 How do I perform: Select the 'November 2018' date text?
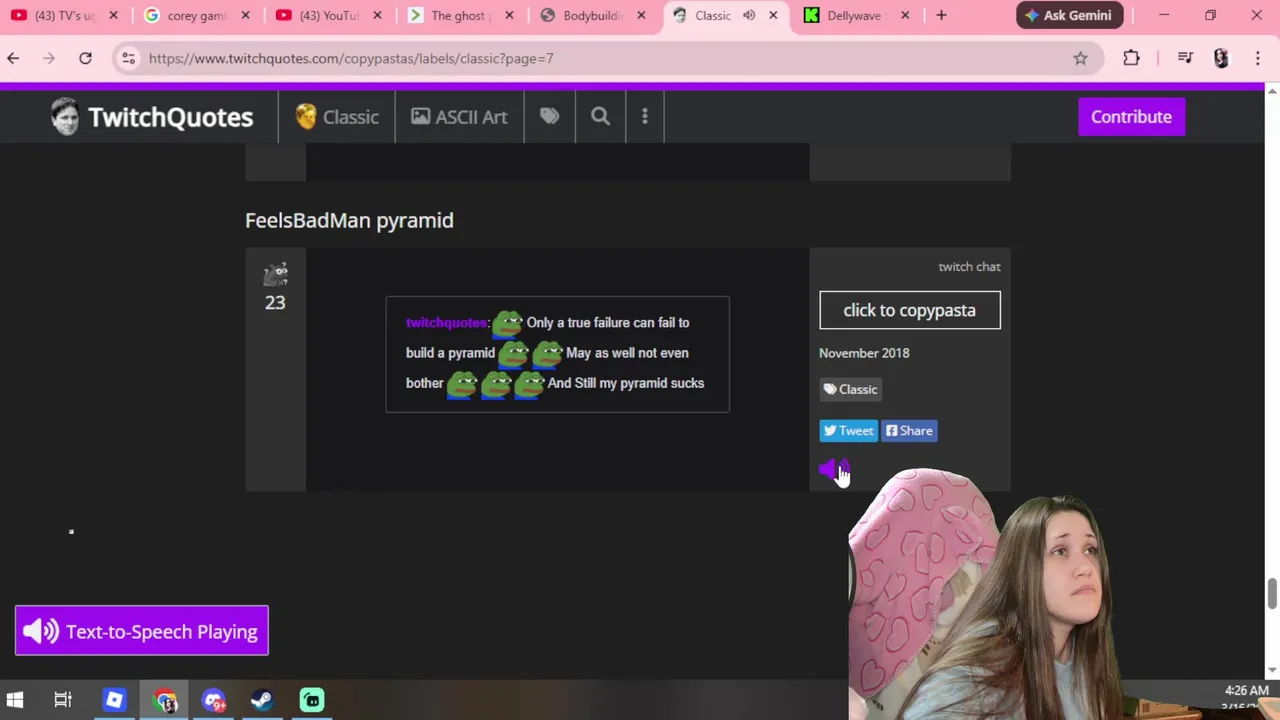pos(864,353)
